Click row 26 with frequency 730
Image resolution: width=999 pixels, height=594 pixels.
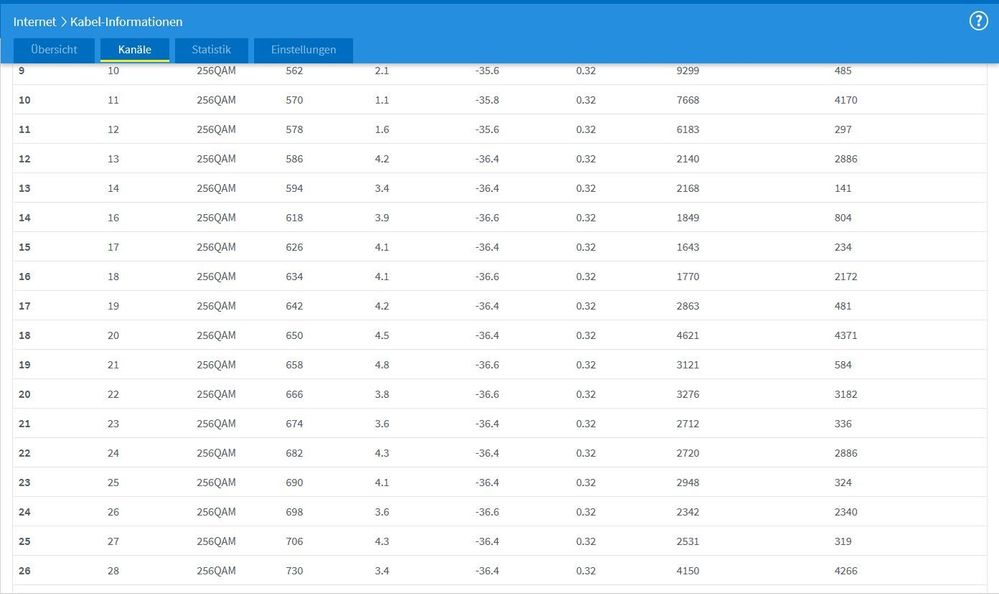coord(500,570)
